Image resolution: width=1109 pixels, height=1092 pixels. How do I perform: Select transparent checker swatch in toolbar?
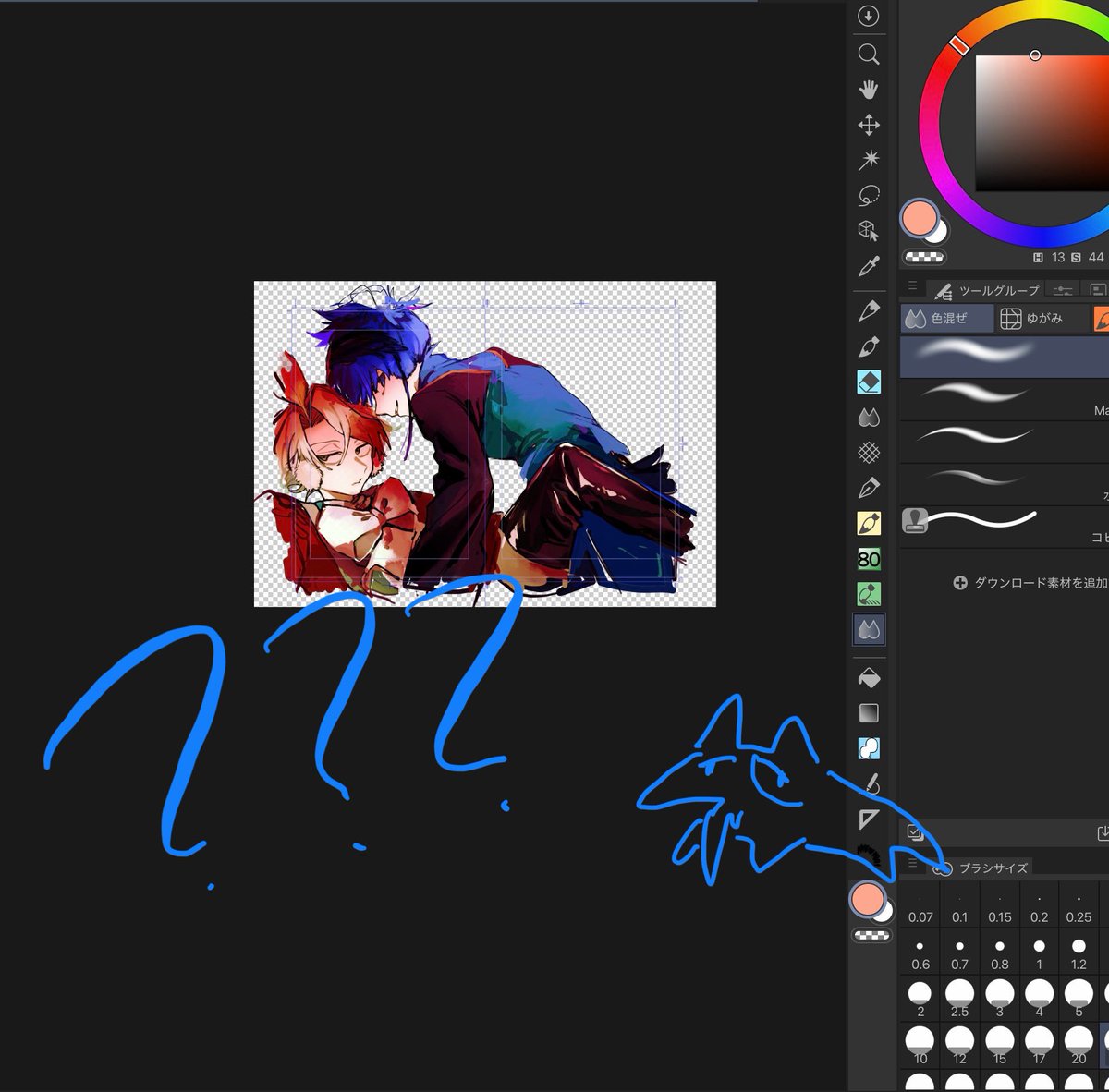click(x=871, y=935)
